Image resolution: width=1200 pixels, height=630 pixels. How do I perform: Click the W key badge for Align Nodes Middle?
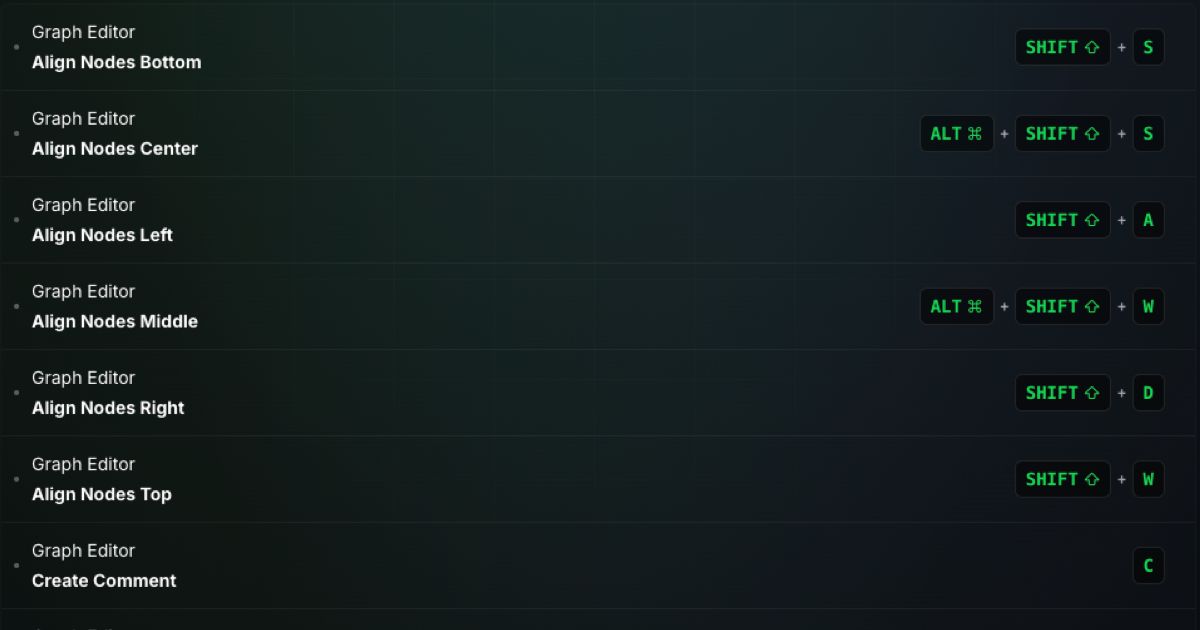1148,307
